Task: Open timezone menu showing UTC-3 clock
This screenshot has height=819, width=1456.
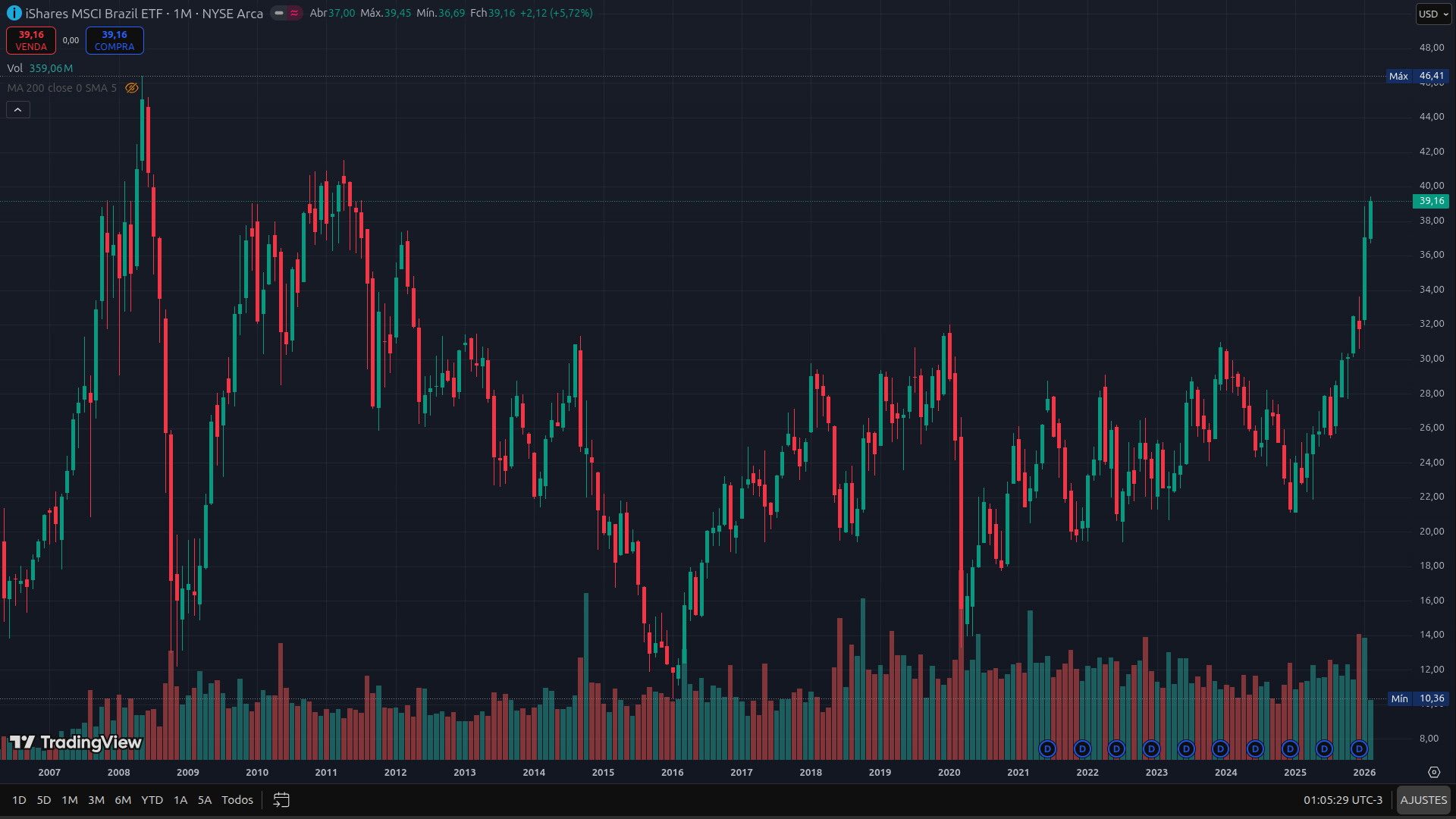Action: click(x=1342, y=800)
